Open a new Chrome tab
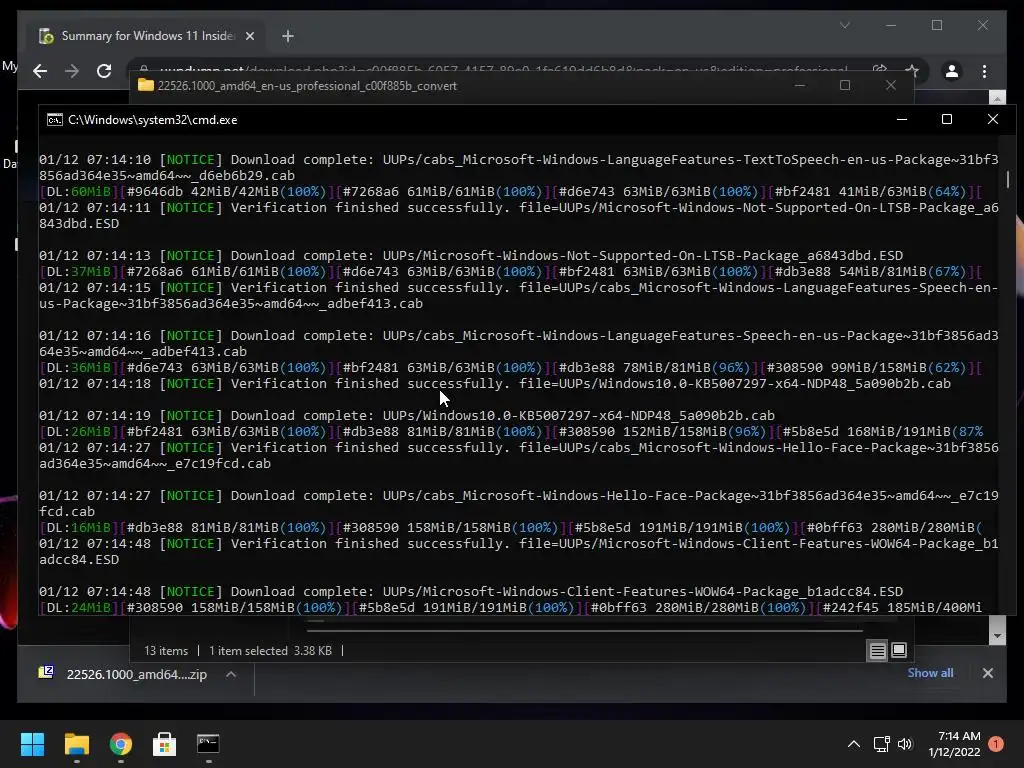This screenshot has width=1024, height=768. tap(288, 36)
